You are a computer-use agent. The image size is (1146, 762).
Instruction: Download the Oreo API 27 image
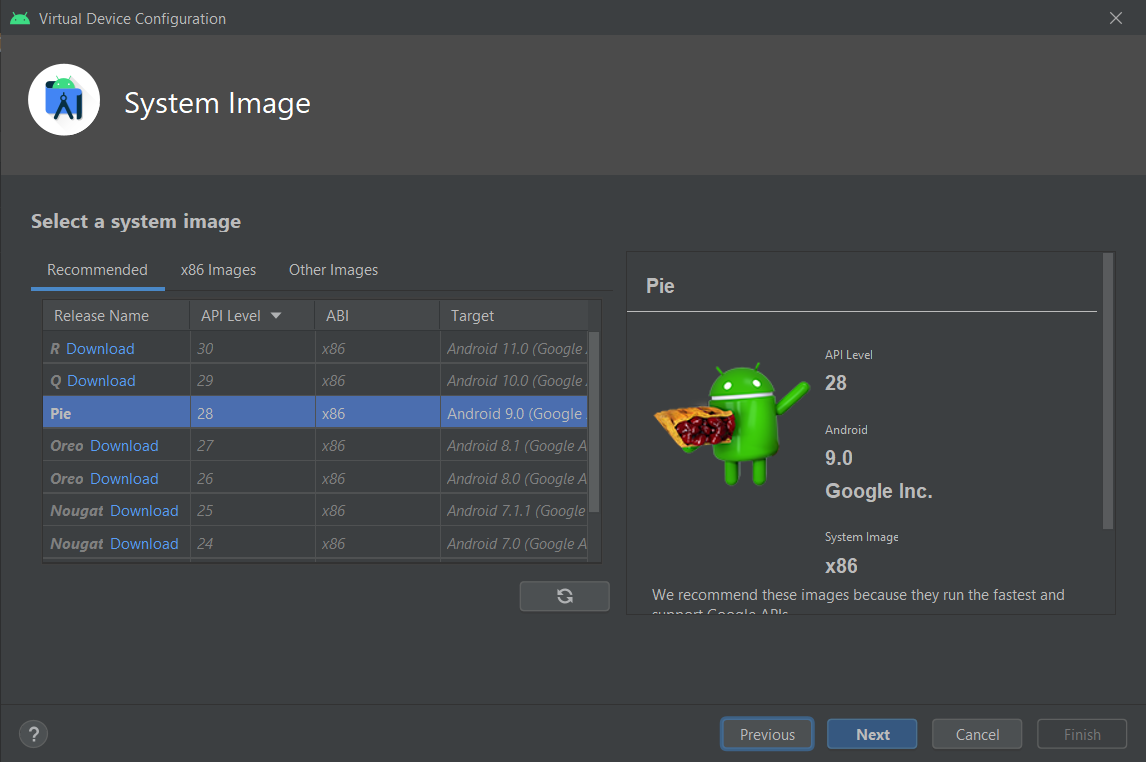pyautogui.click(x=124, y=446)
